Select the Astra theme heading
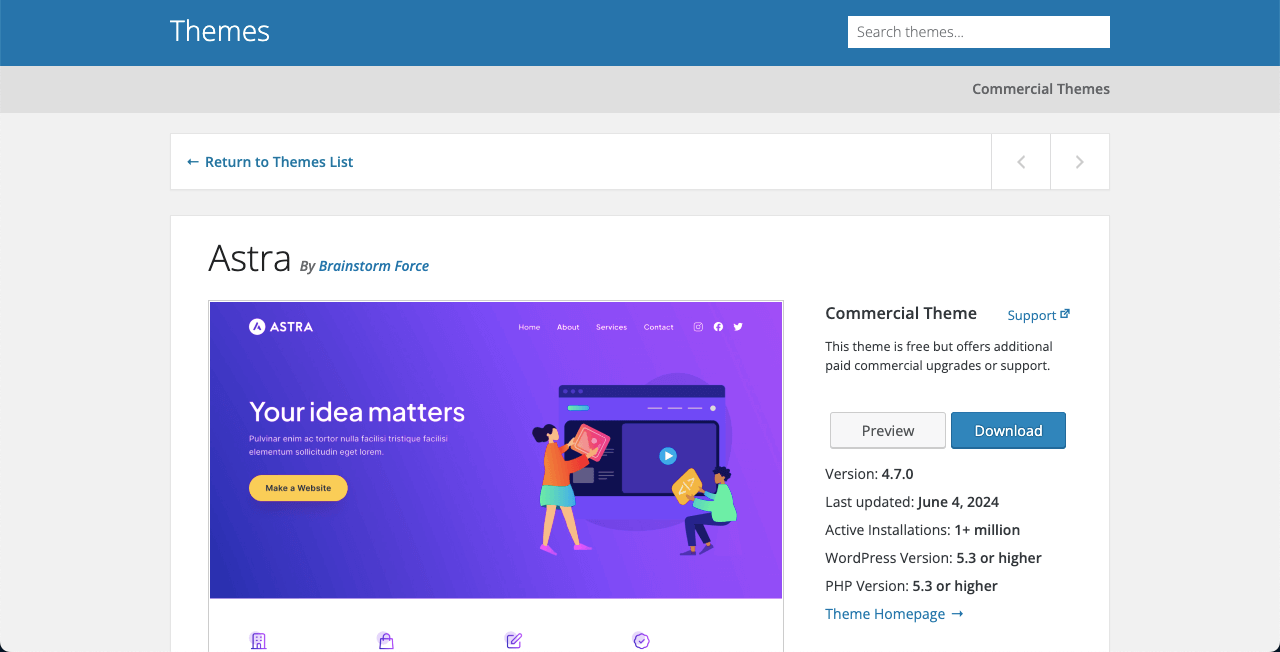The width and height of the screenshot is (1280, 652). 250,258
